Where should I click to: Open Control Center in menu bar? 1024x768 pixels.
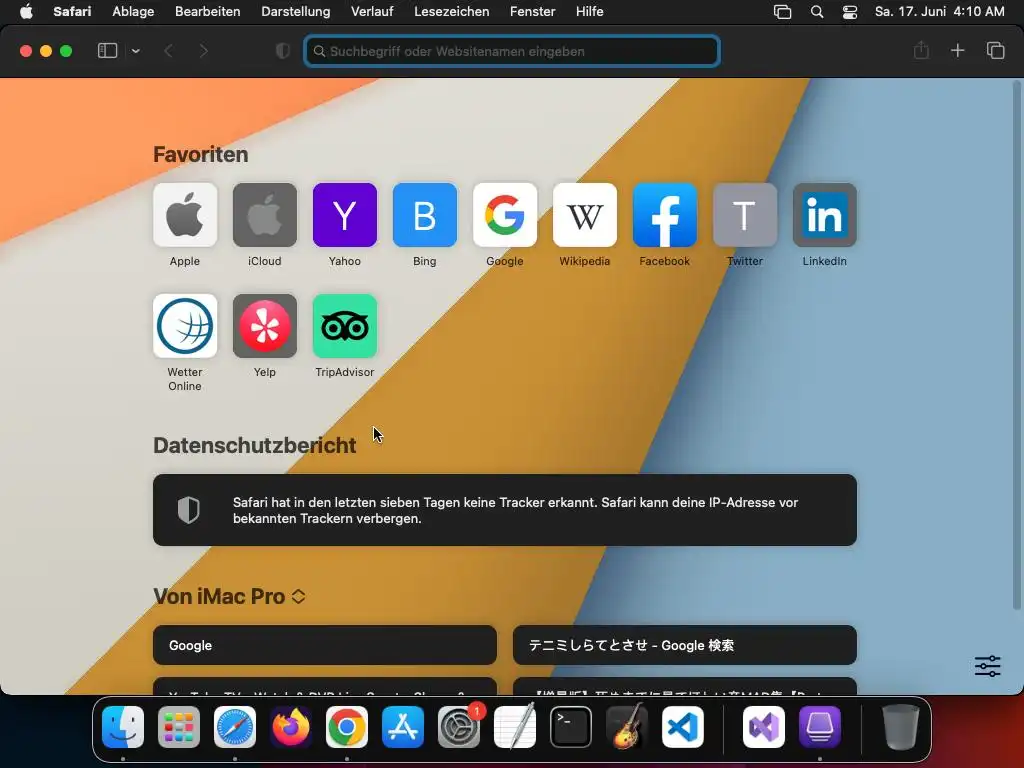(850, 12)
